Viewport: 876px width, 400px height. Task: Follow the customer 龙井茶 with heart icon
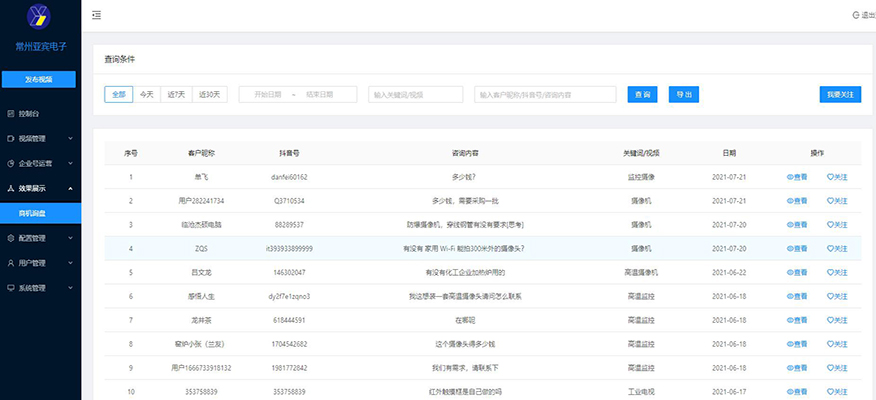pos(837,320)
